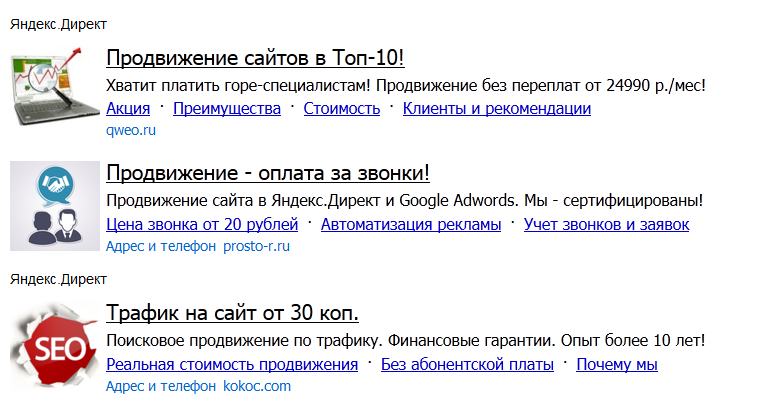Screen dimensions: 769x410
Task: Open 'Клиенты и рекомендации' link
Action: [x=497, y=108]
